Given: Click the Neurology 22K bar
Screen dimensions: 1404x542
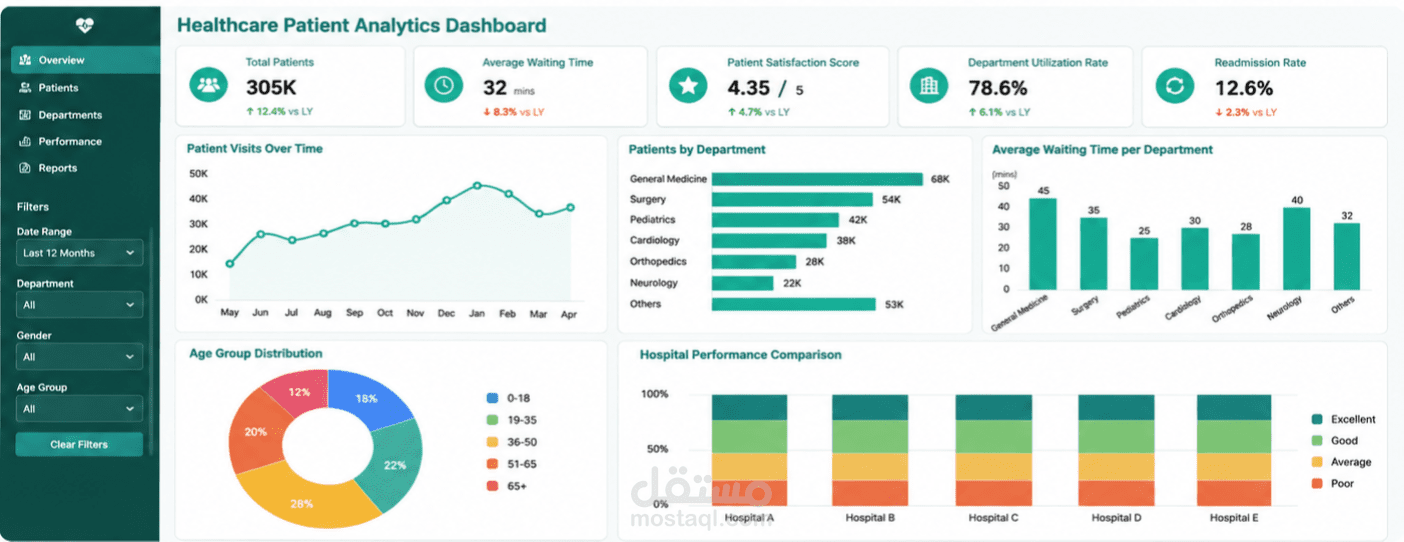Looking at the screenshot, I should pos(743,283).
